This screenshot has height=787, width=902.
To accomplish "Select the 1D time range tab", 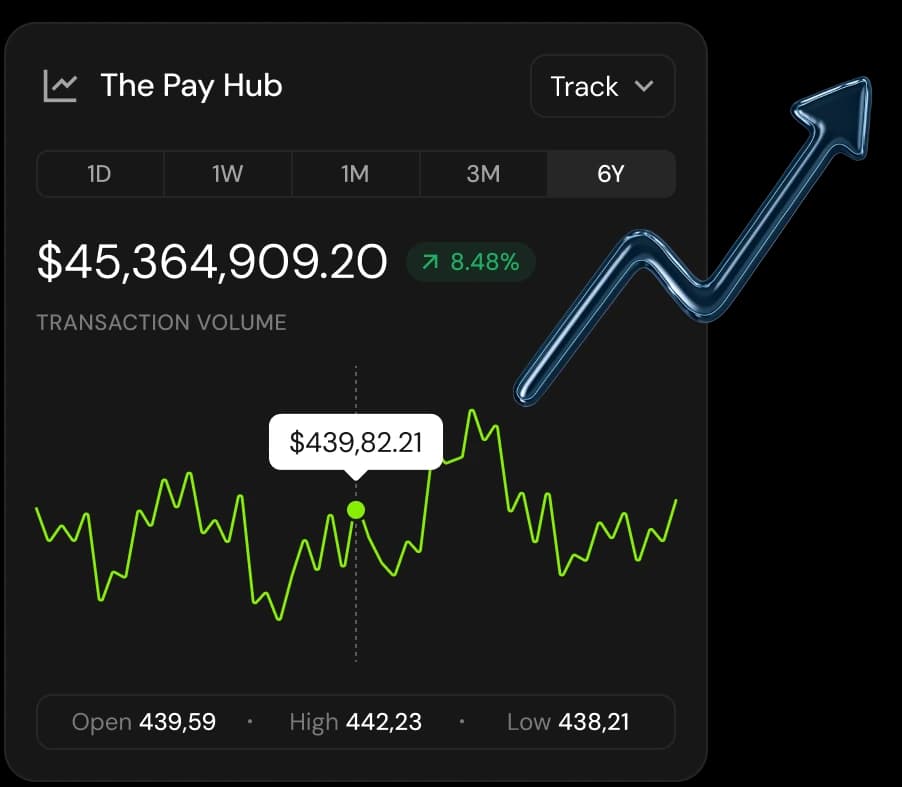I will point(99,174).
